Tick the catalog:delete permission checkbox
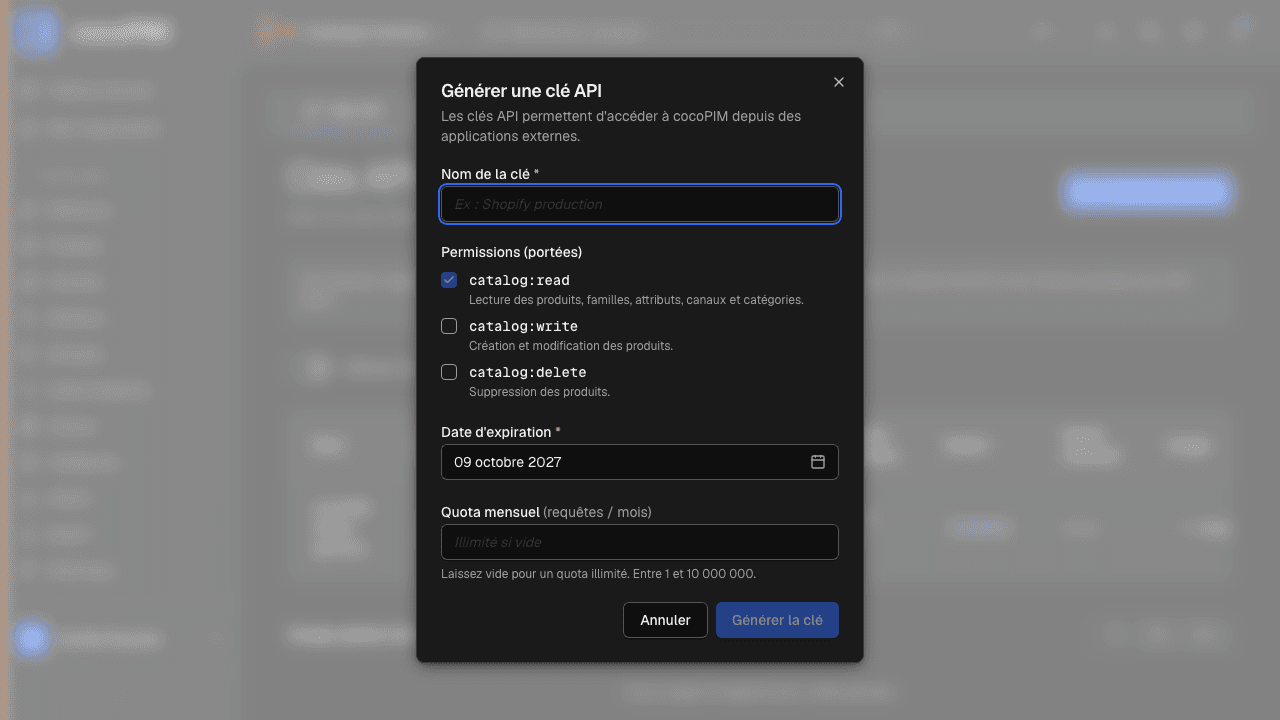 [449, 372]
